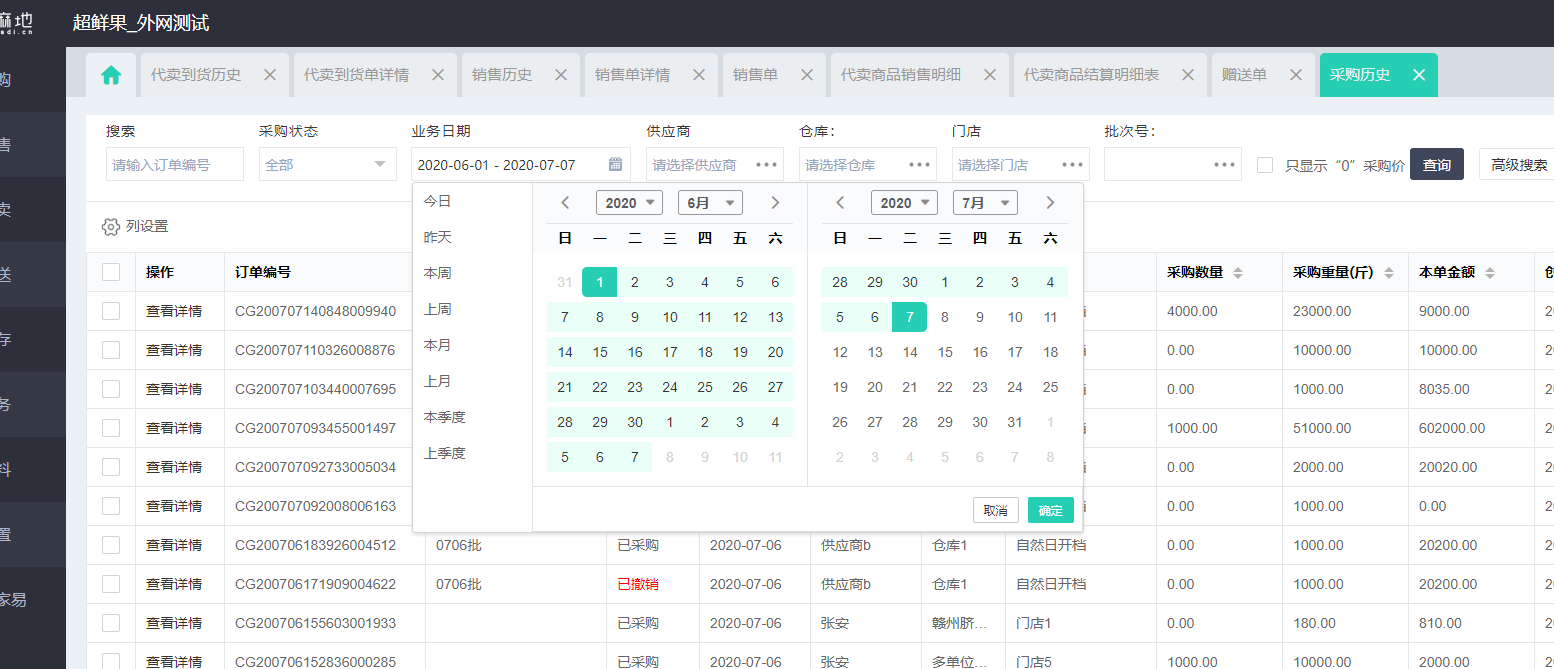
Task: Choose 今日 date shortcut
Action: pos(438,201)
